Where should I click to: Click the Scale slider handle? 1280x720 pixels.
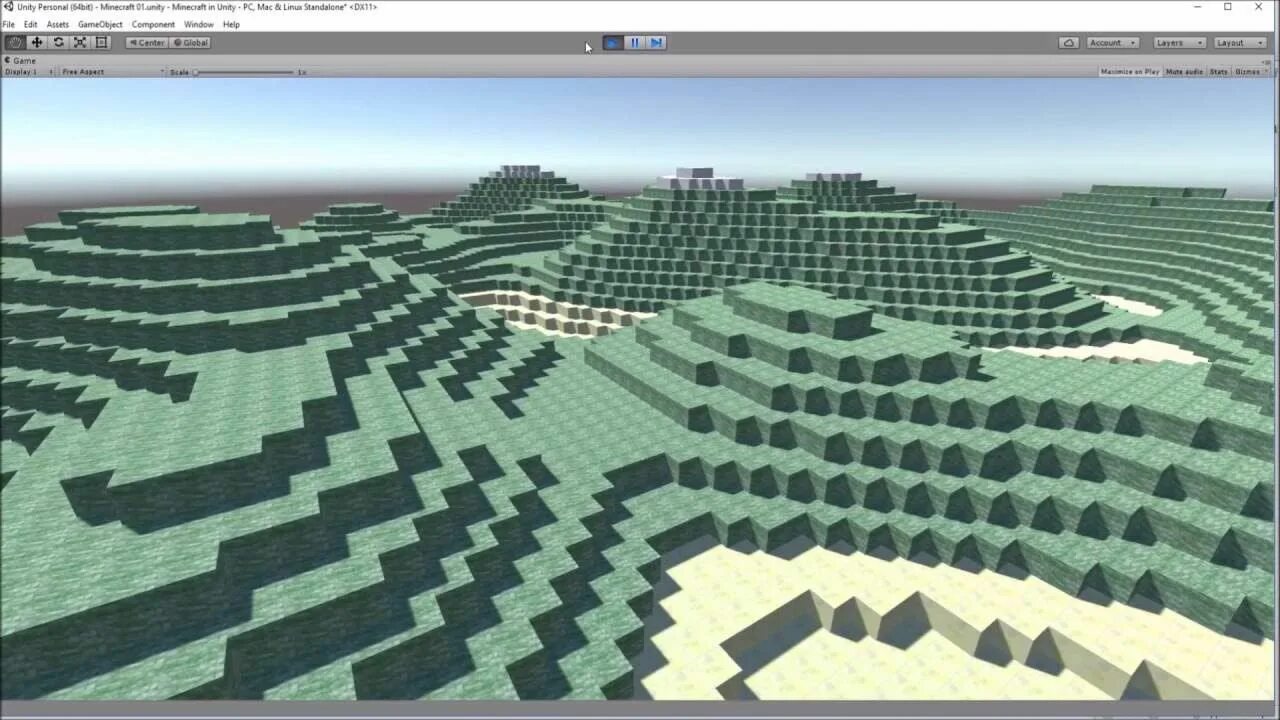pyautogui.click(x=195, y=72)
